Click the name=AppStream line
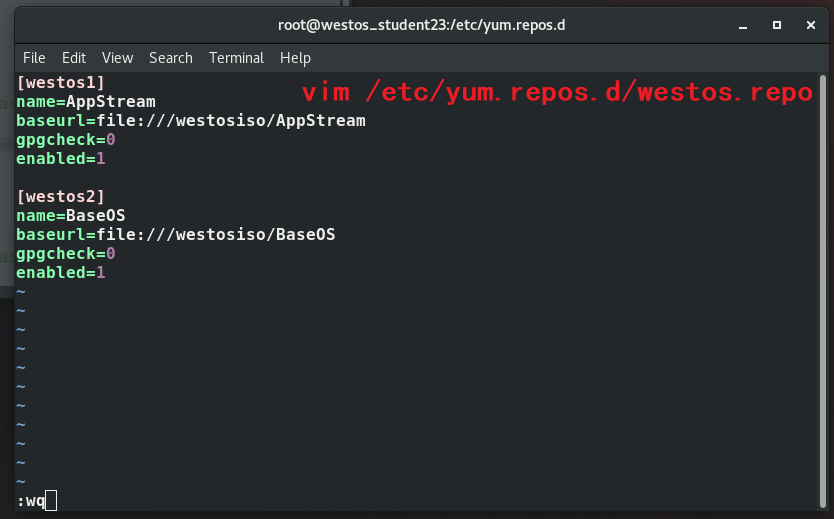This screenshot has height=519, width=834. [86, 102]
